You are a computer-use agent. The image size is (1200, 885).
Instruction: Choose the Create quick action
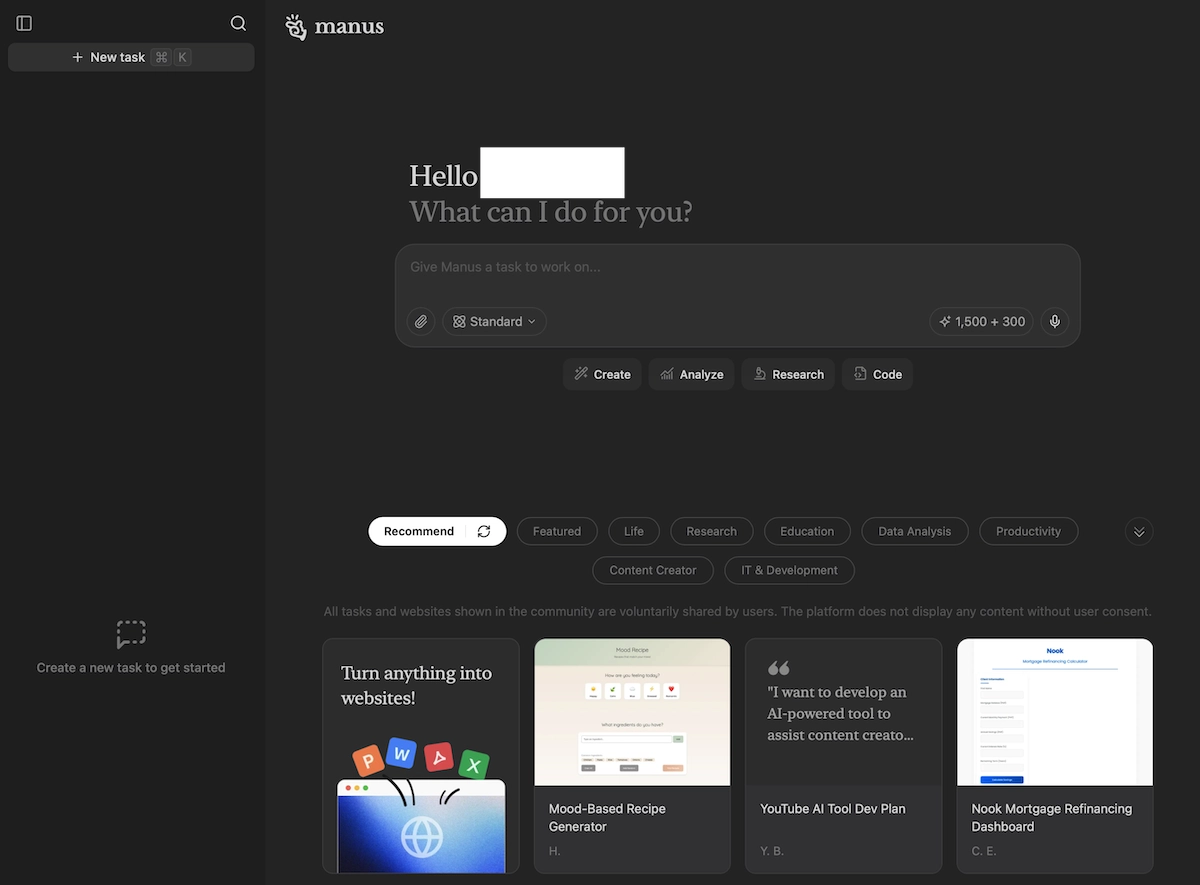pyautogui.click(x=602, y=375)
